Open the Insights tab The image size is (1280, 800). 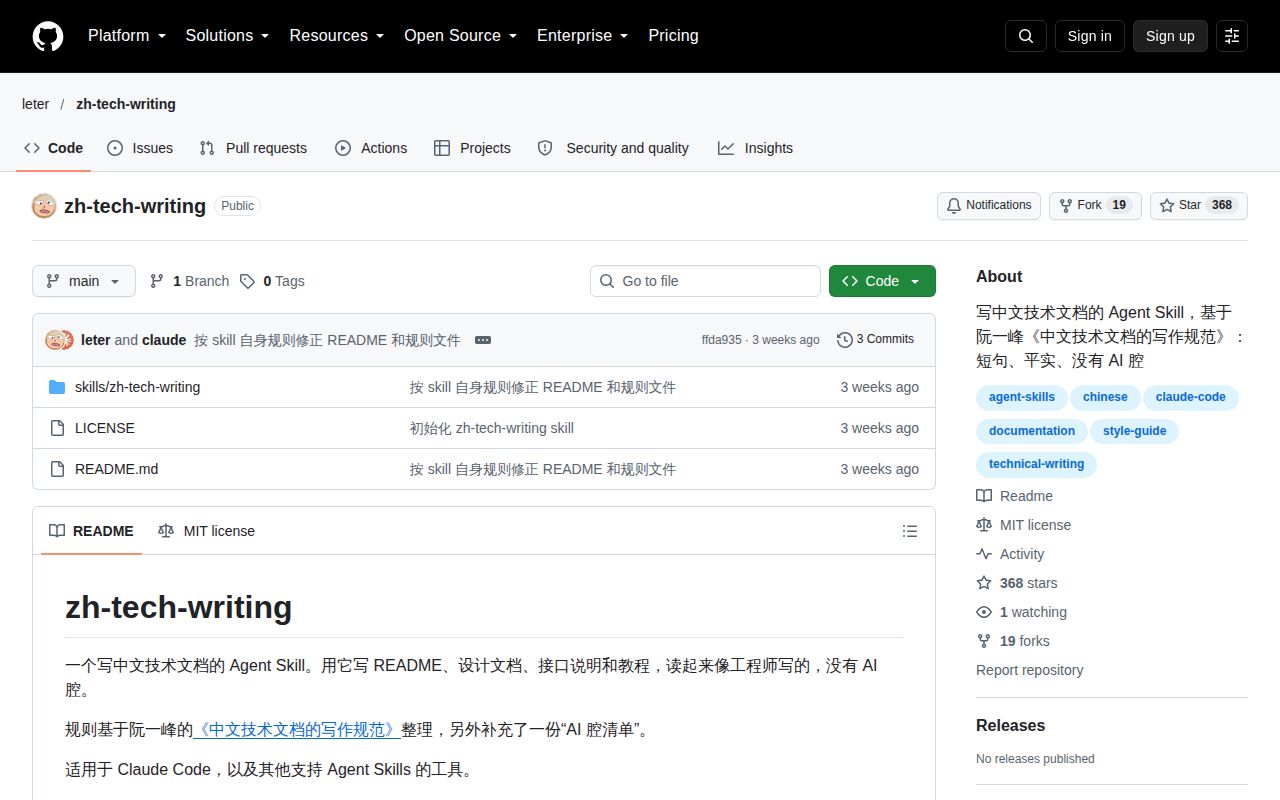tap(755, 148)
